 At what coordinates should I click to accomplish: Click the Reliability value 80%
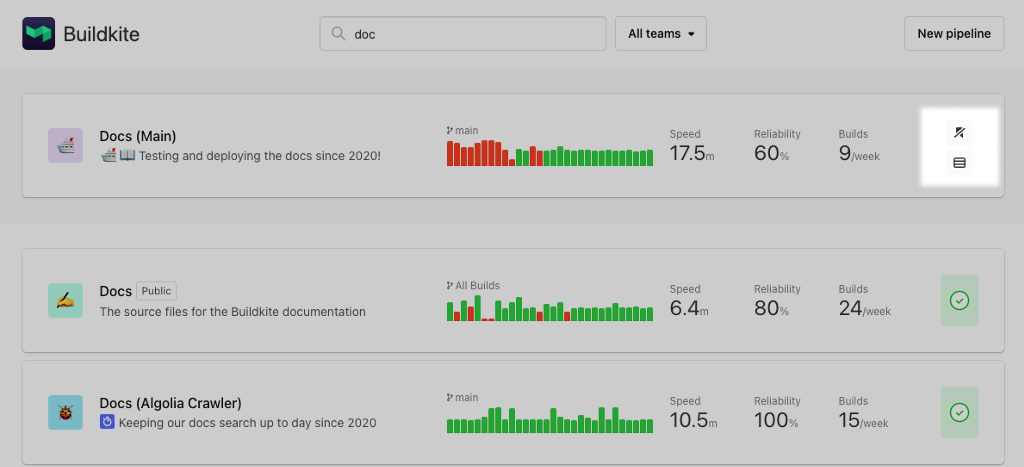[771, 308]
